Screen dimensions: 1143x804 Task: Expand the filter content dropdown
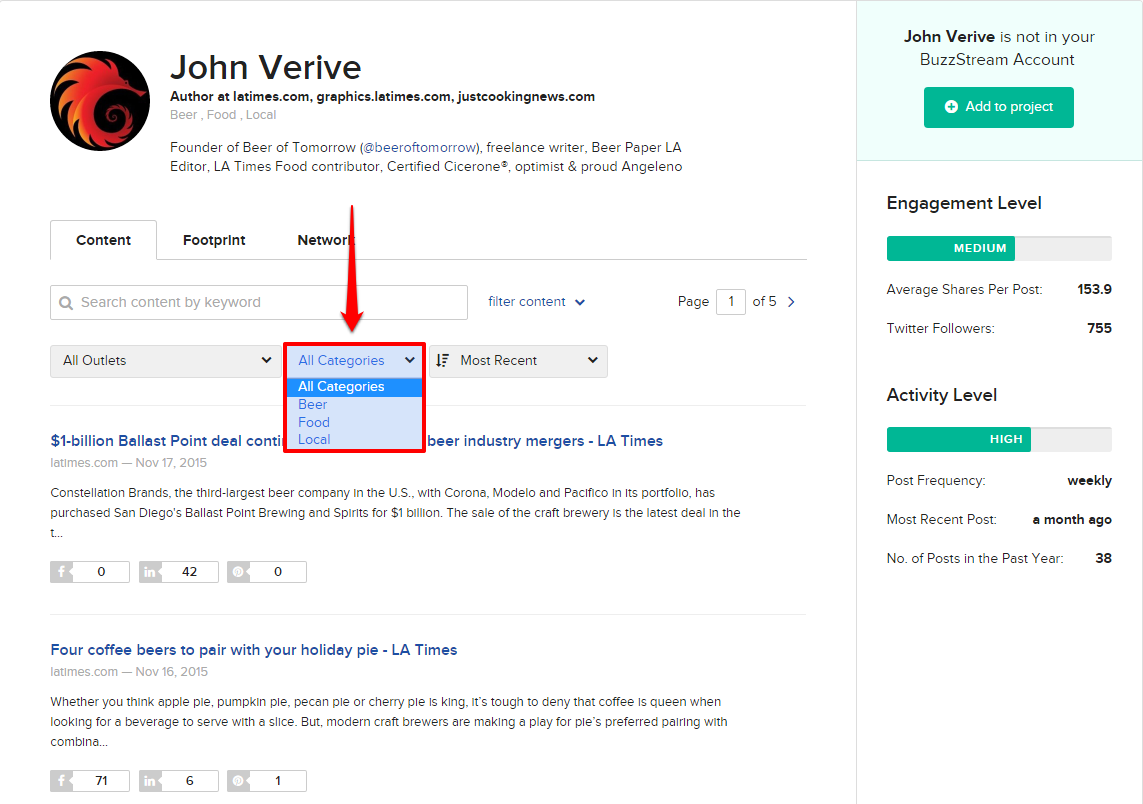coord(536,301)
